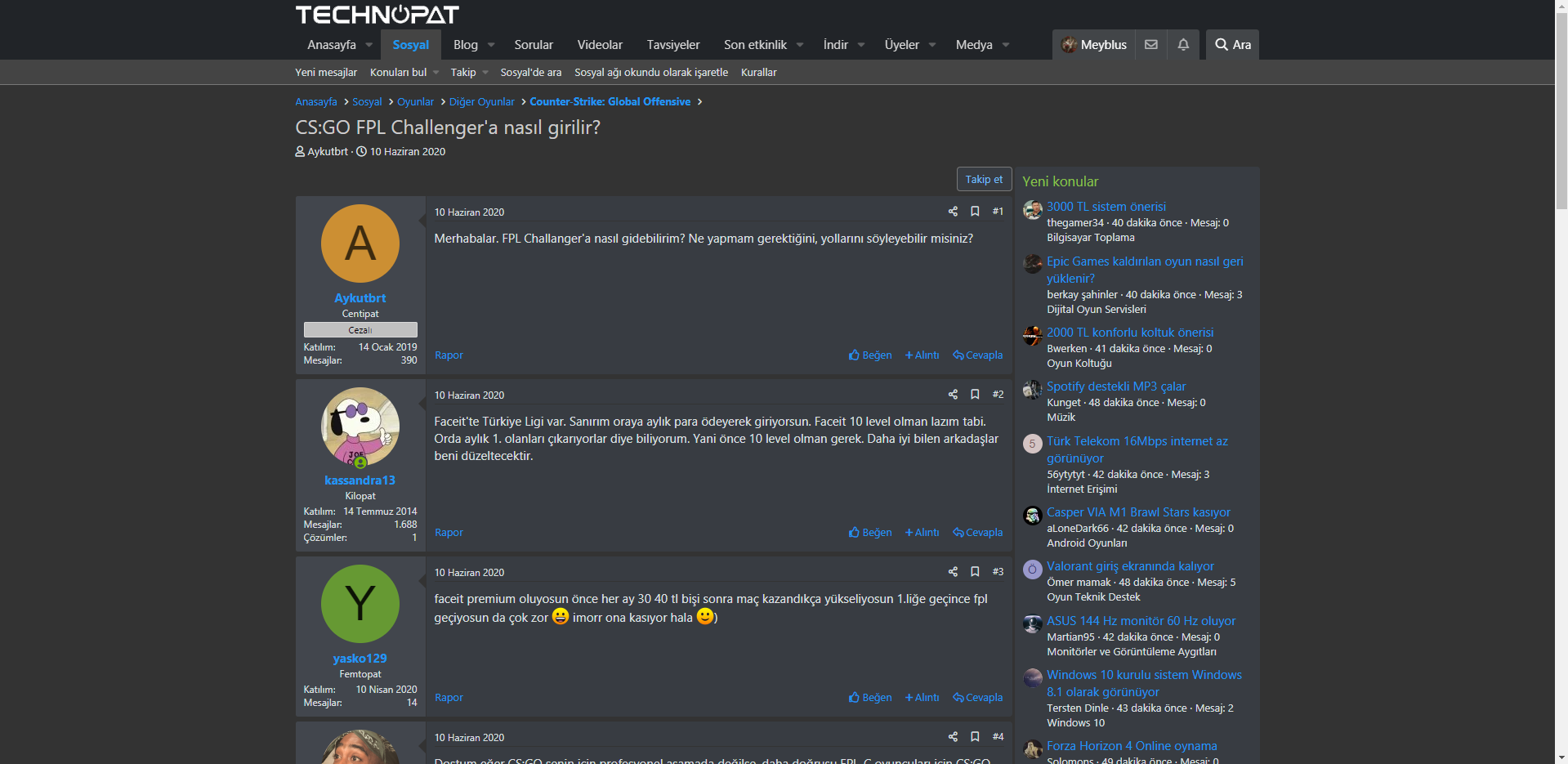Click the Ara search button

(x=1232, y=45)
